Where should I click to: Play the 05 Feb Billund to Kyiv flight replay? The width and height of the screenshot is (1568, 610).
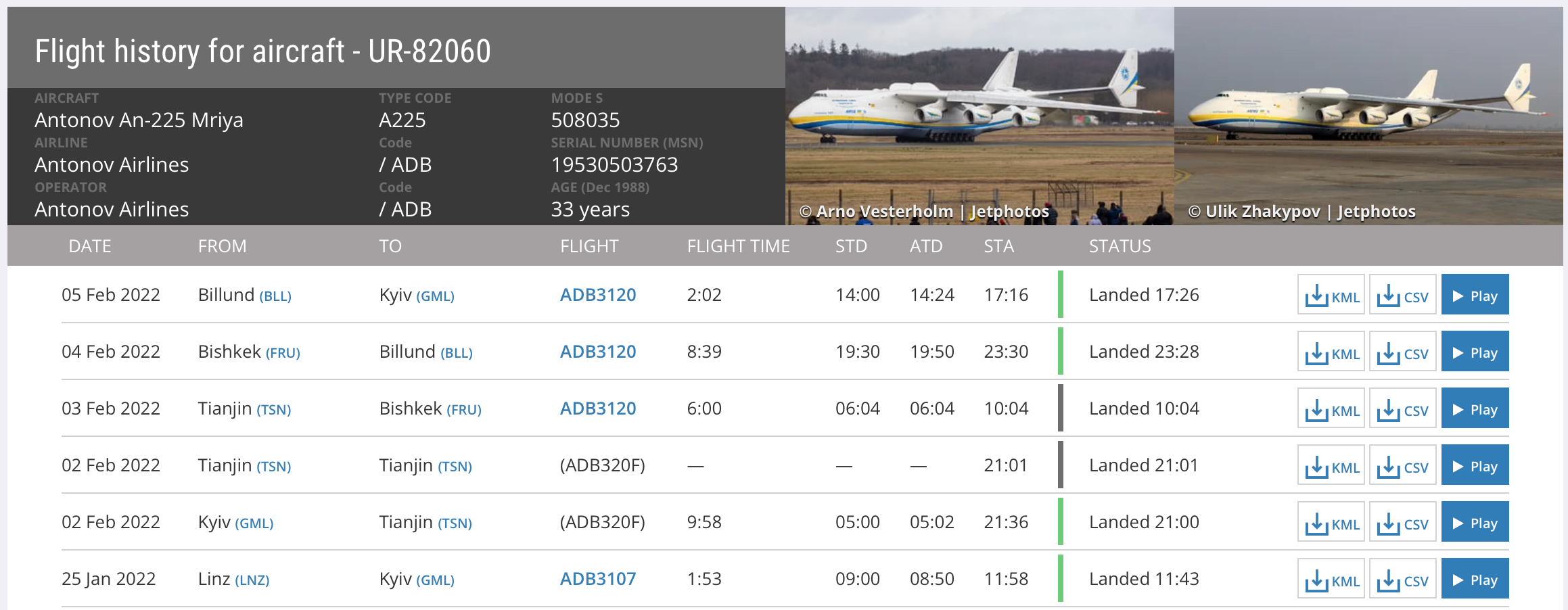[x=1475, y=294]
